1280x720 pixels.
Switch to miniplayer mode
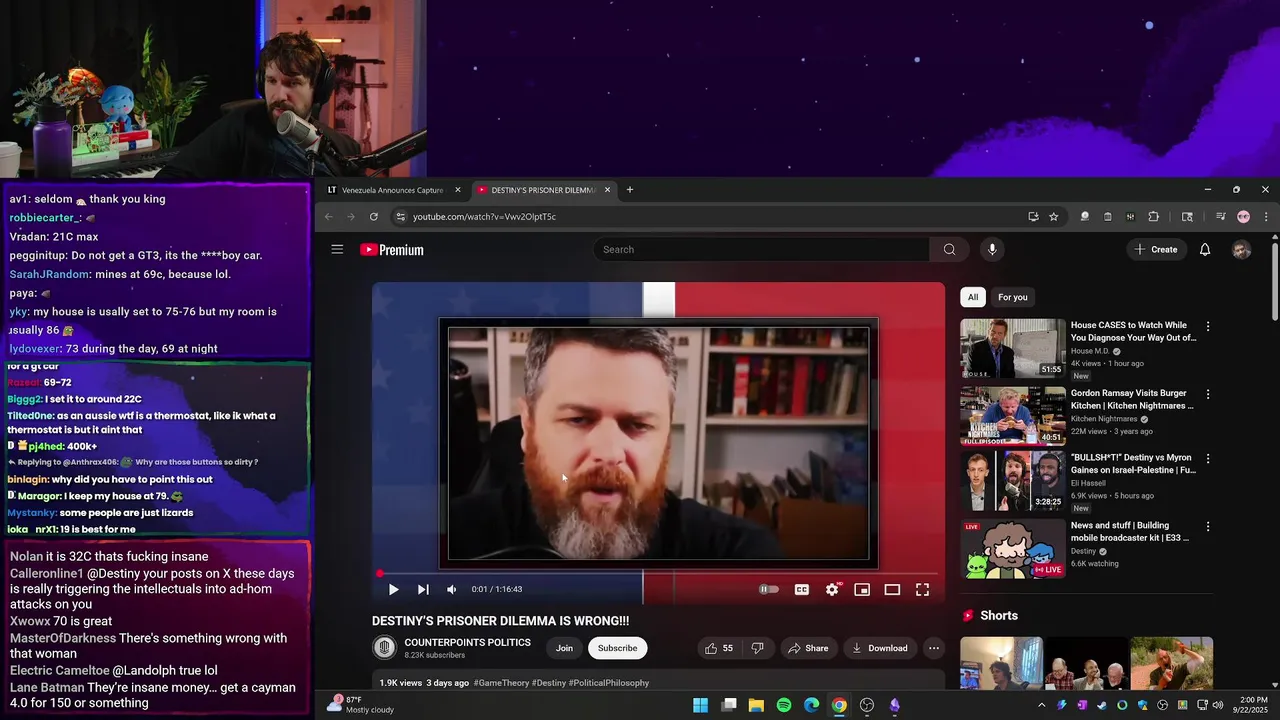pos(862,590)
